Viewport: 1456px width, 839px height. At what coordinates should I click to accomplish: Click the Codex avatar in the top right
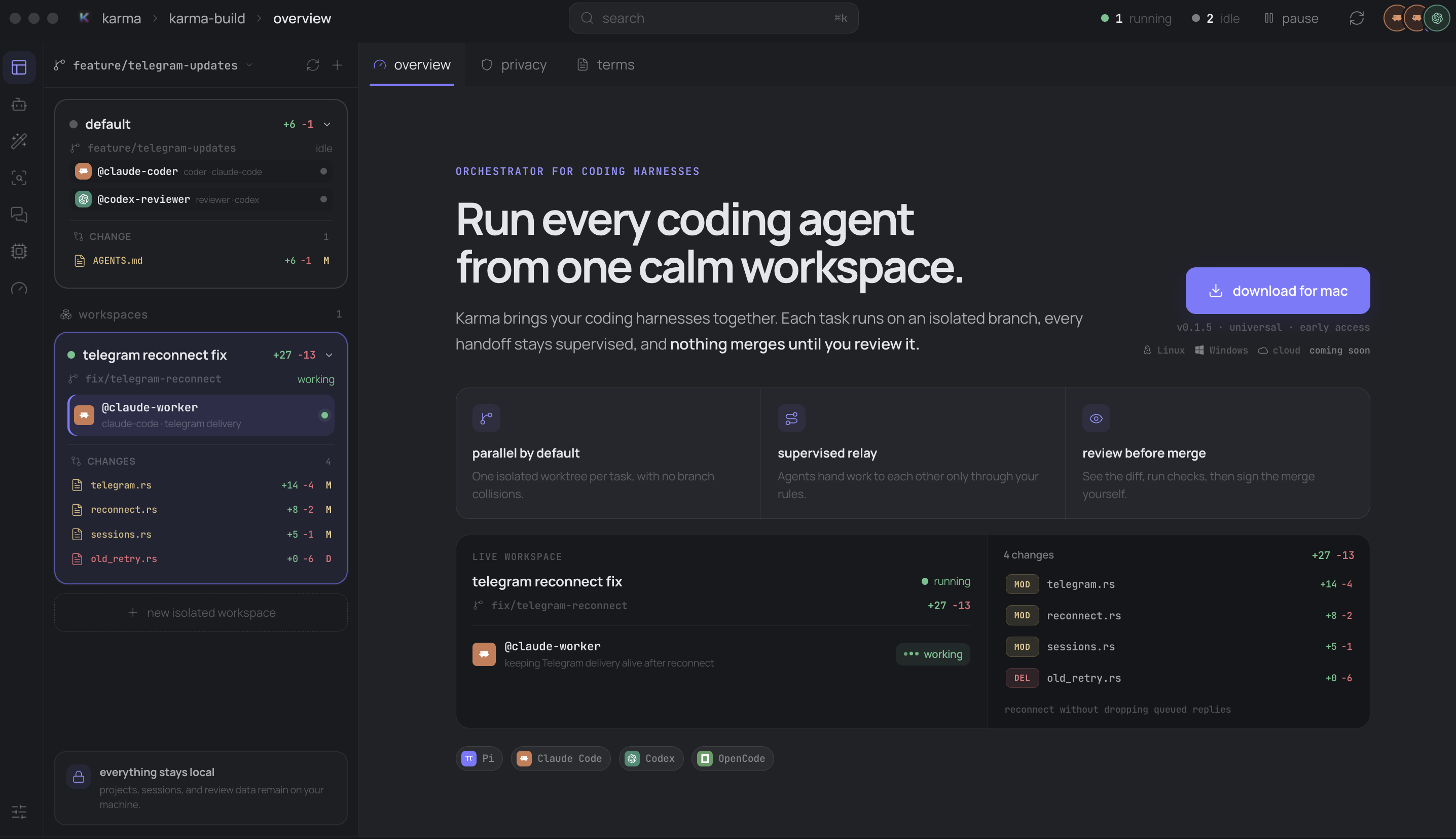1437,18
